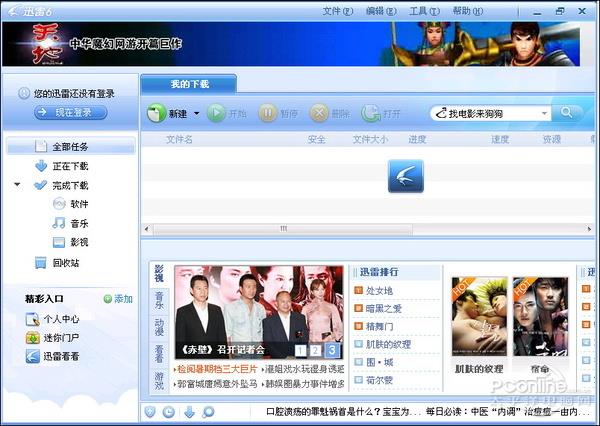Screen dimensions: 600x426
Task: Click the 宿命 movie poster
Action: coord(540,317)
